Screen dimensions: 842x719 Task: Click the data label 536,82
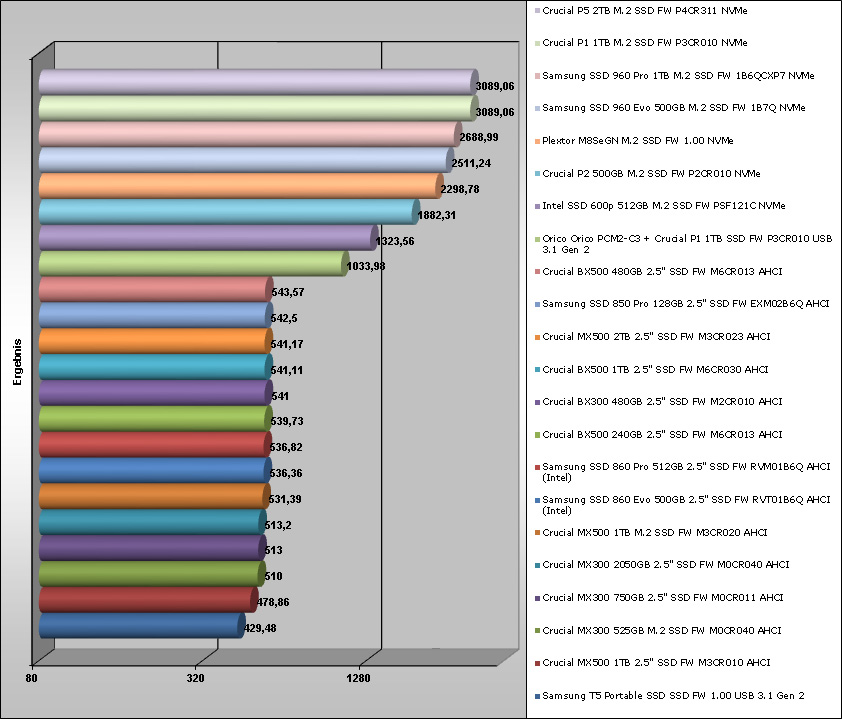286,447
